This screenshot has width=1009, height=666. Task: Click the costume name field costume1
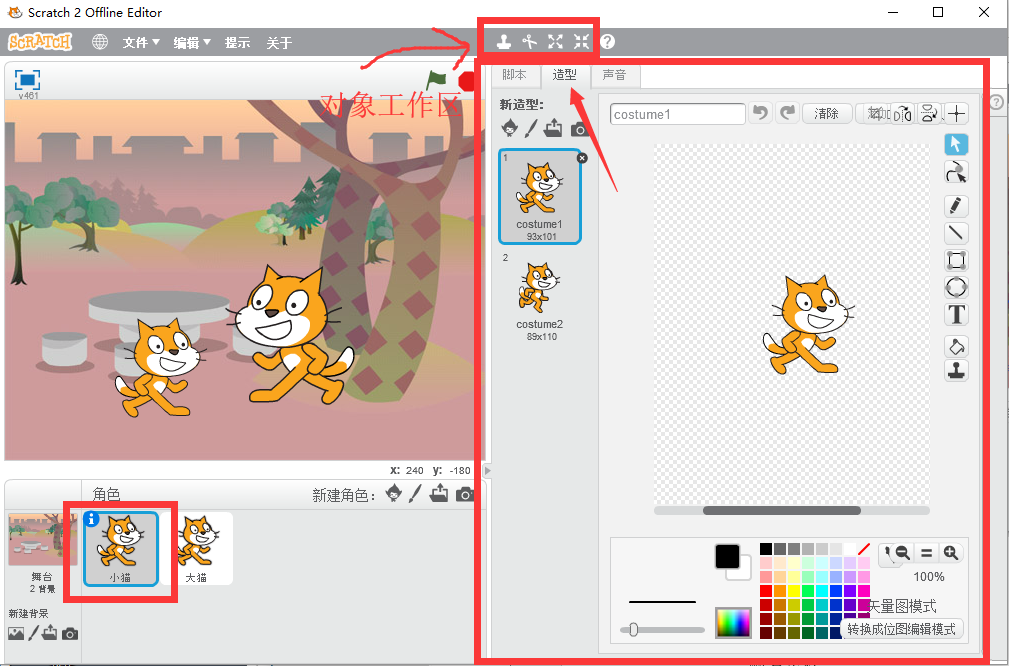click(x=678, y=114)
